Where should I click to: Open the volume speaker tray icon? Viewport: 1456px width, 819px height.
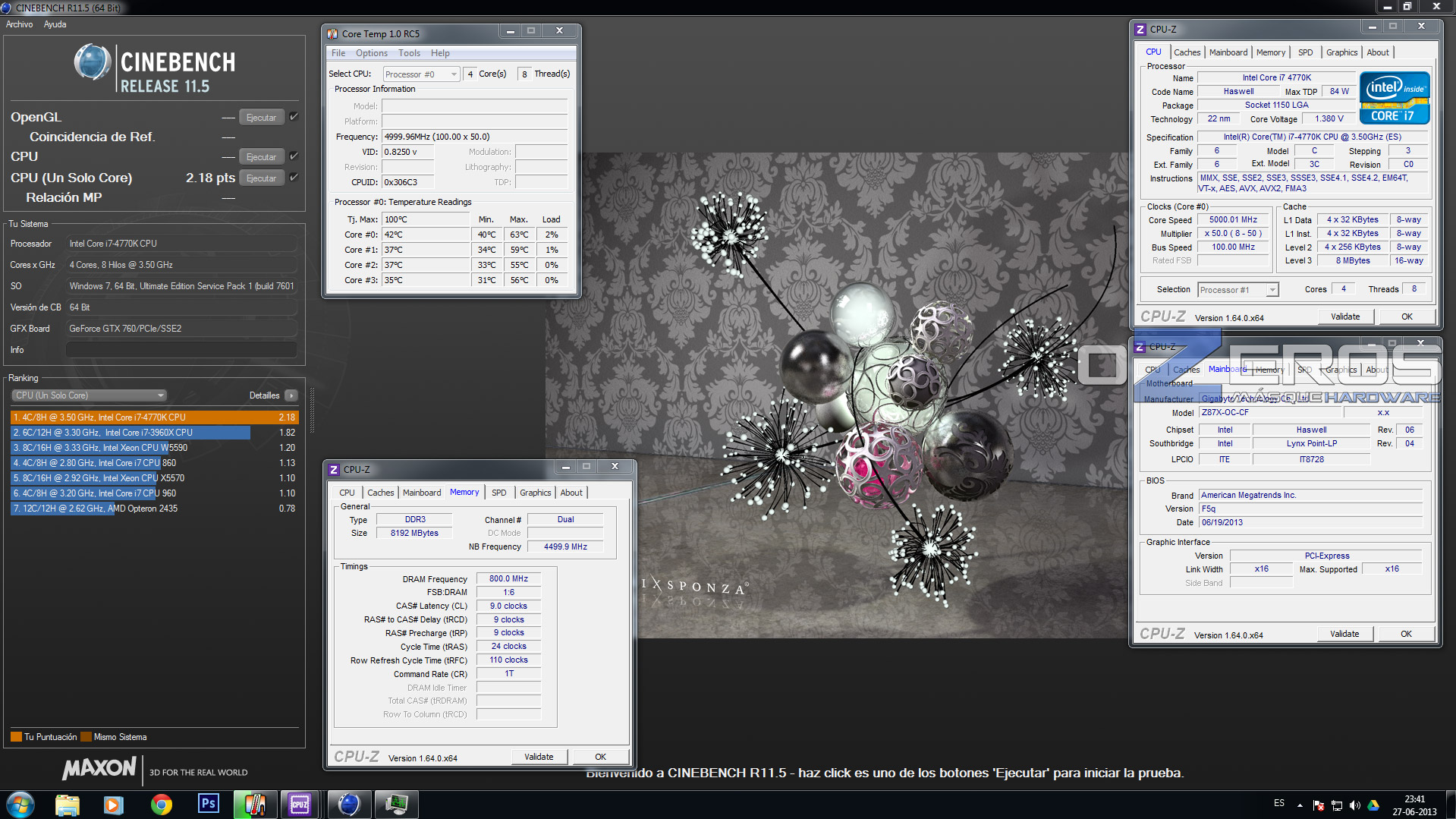pos(1355,805)
